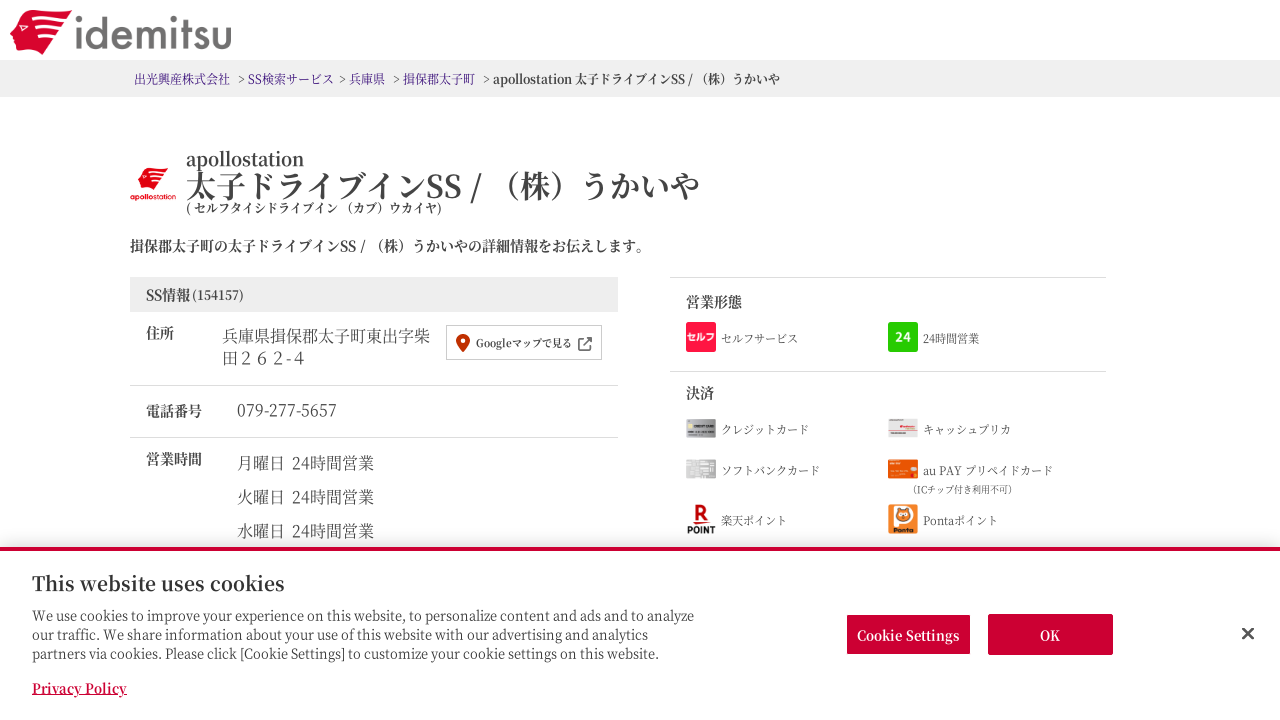The image size is (1280, 720).
Task: Open 出光興産株式会社 breadcrumb link
Action: click(x=182, y=79)
